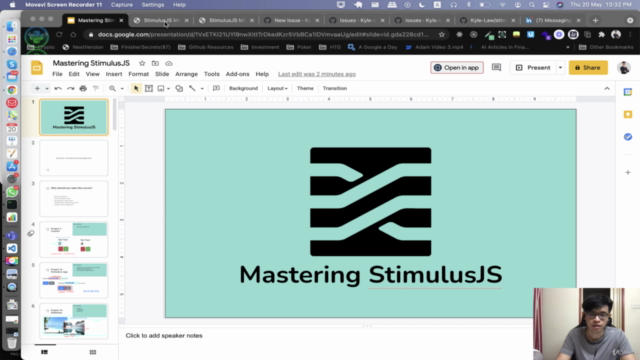Add a comment from toolbar
The image size is (640, 360).
tap(216, 88)
